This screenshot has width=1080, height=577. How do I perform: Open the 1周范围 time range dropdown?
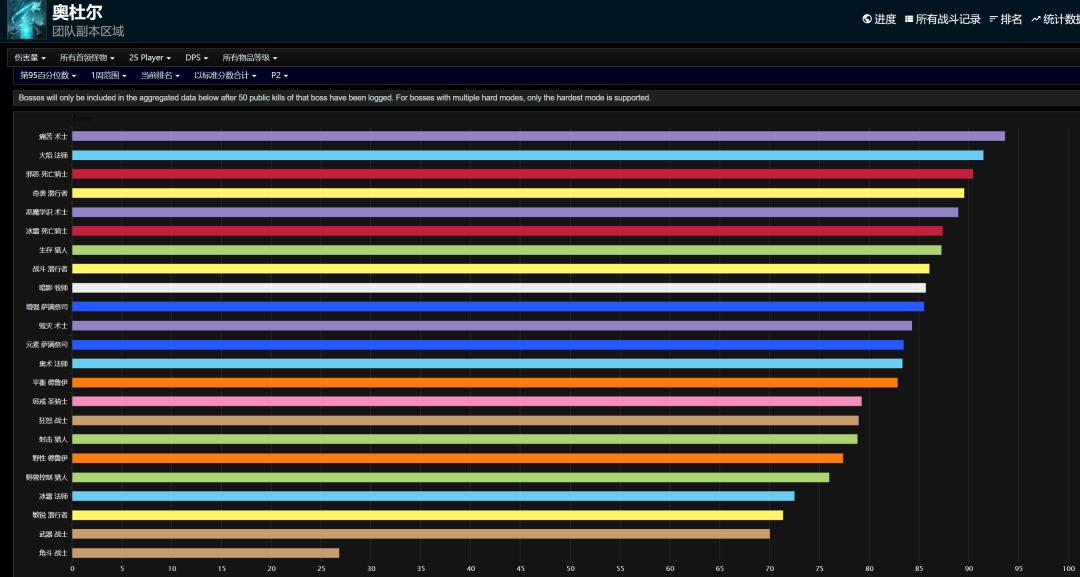click(109, 75)
